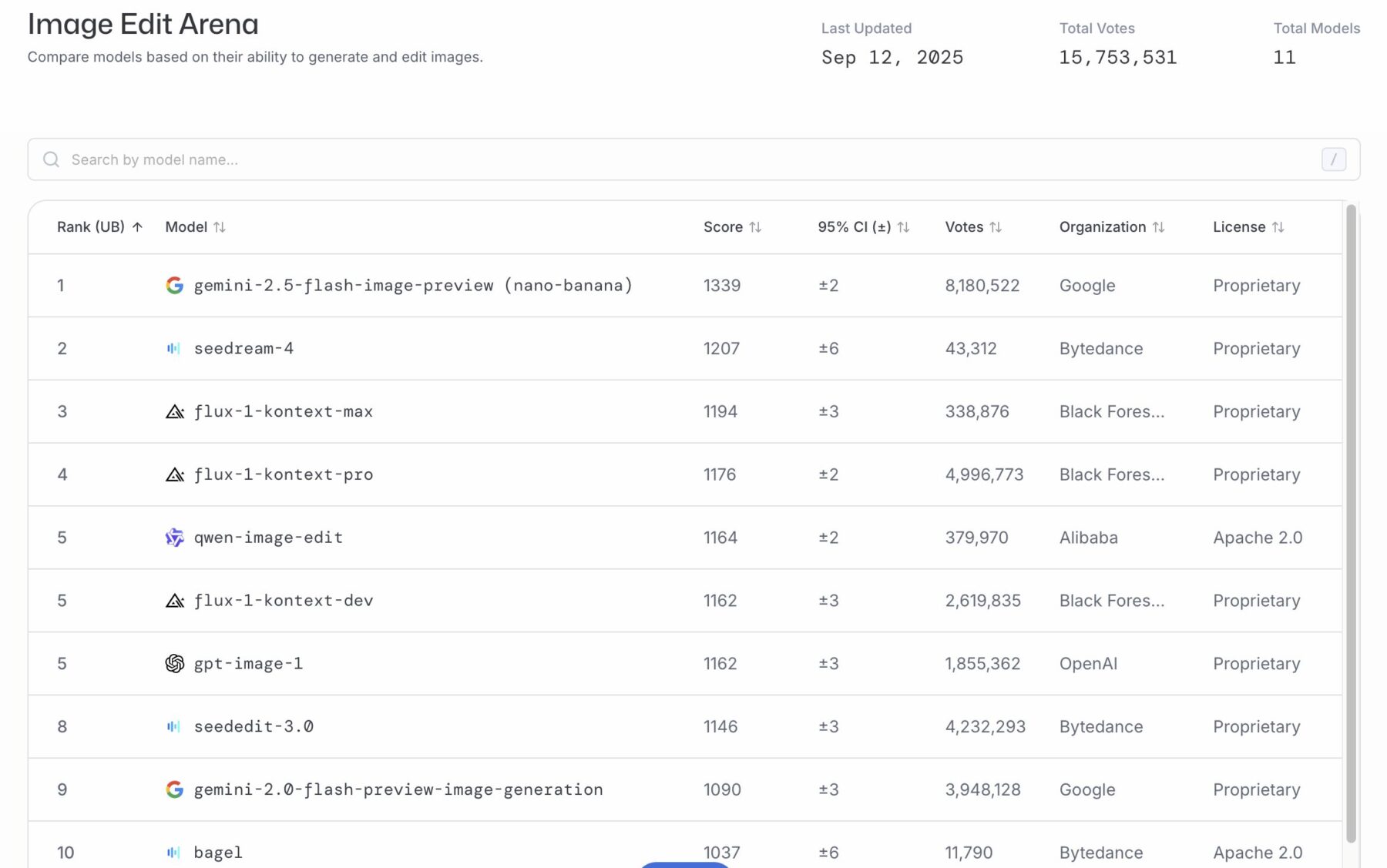Click the votes value 8,180,522
Screen dimensions: 1387x868
tap(982, 285)
